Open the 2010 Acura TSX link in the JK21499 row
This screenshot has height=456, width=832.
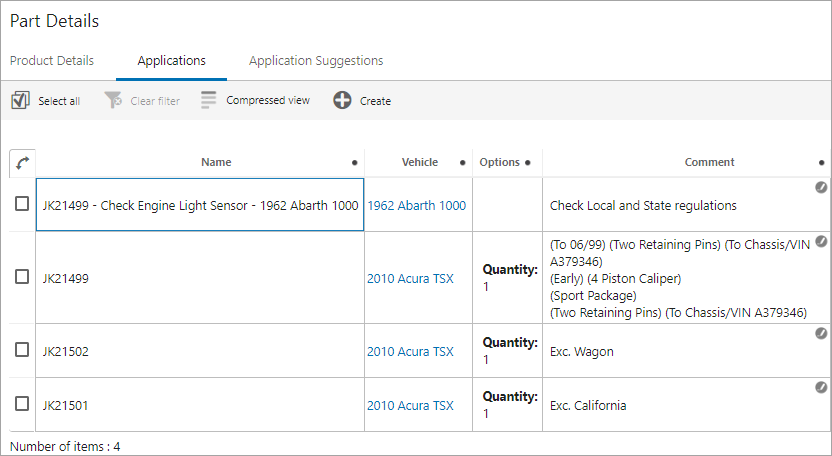pyautogui.click(x=410, y=279)
